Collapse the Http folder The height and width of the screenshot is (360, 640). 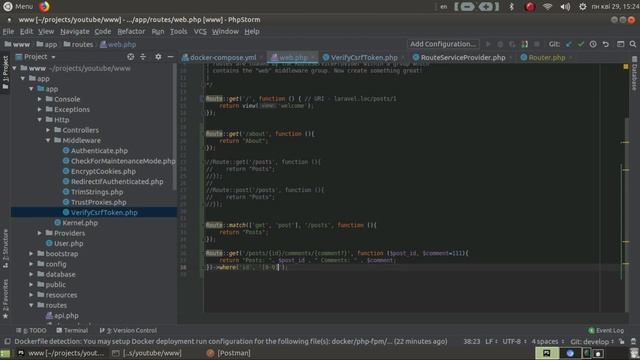pos(40,120)
